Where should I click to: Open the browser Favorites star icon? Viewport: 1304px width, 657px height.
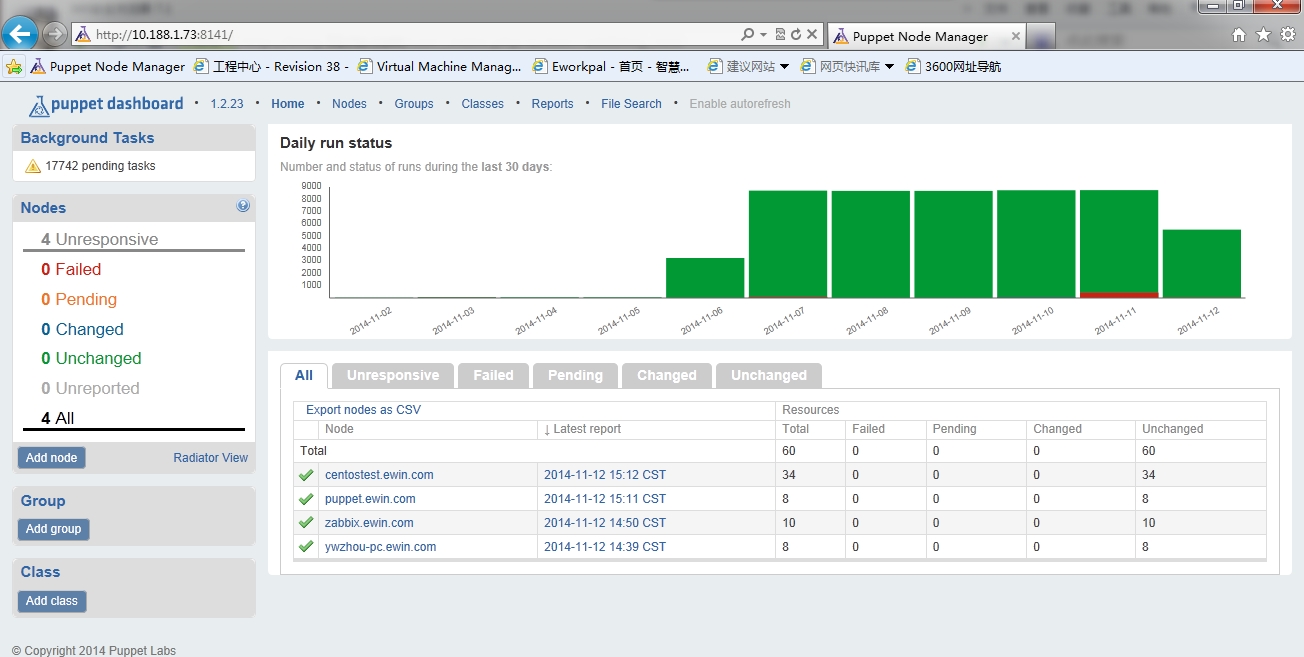coord(1263,35)
